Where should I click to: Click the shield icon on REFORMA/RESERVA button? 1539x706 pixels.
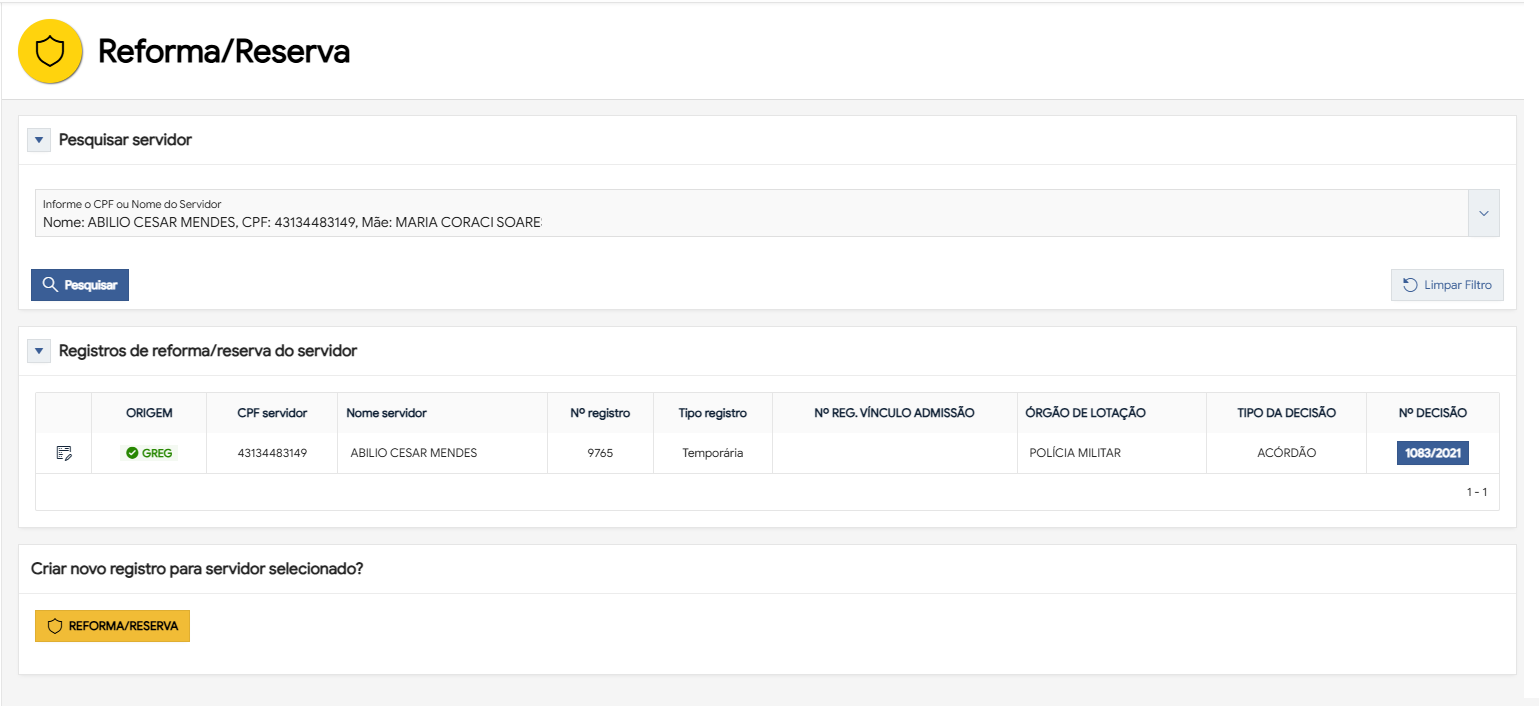pyautogui.click(x=55, y=626)
